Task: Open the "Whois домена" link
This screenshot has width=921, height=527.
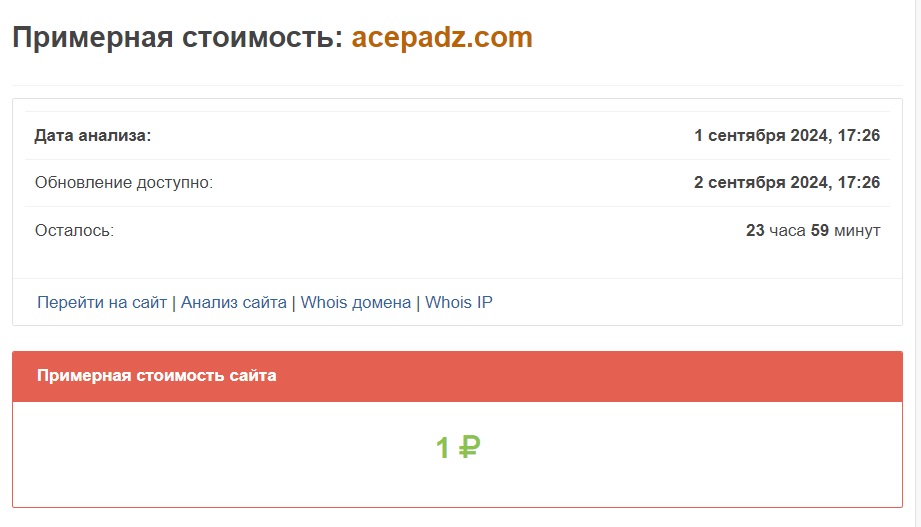Action: coord(356,302)
